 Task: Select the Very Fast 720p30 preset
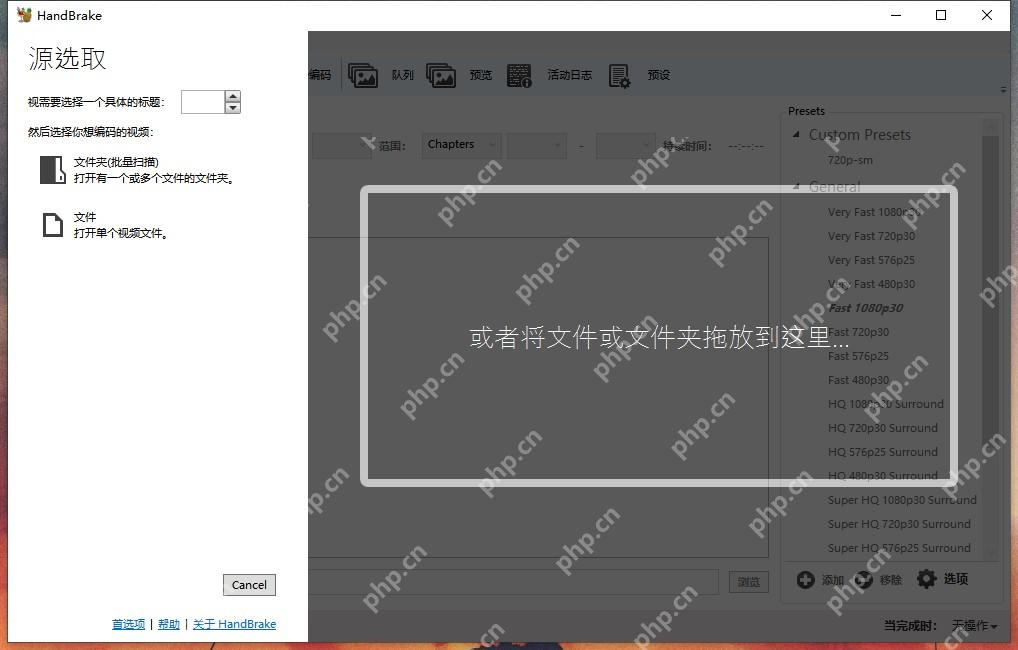871,236
